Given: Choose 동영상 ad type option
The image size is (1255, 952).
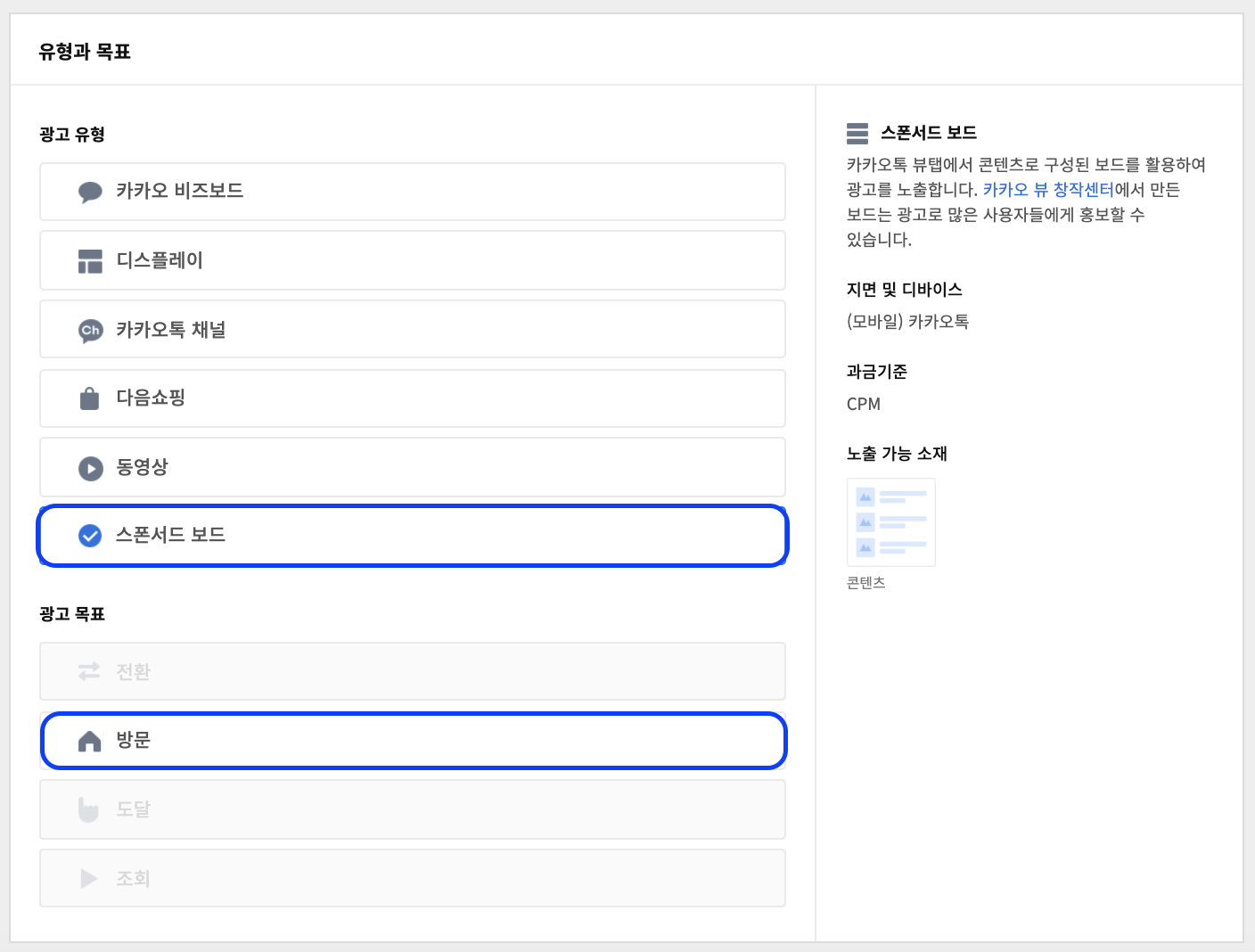Looking at the screenshot, I should click(413, 467).
